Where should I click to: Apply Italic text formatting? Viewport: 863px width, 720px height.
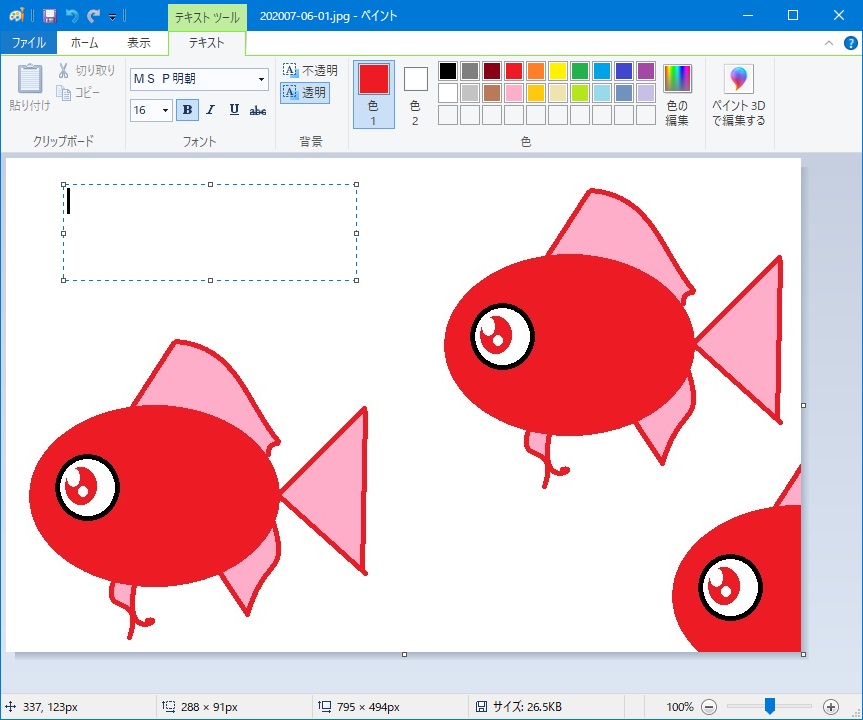(x=210, y=110)
